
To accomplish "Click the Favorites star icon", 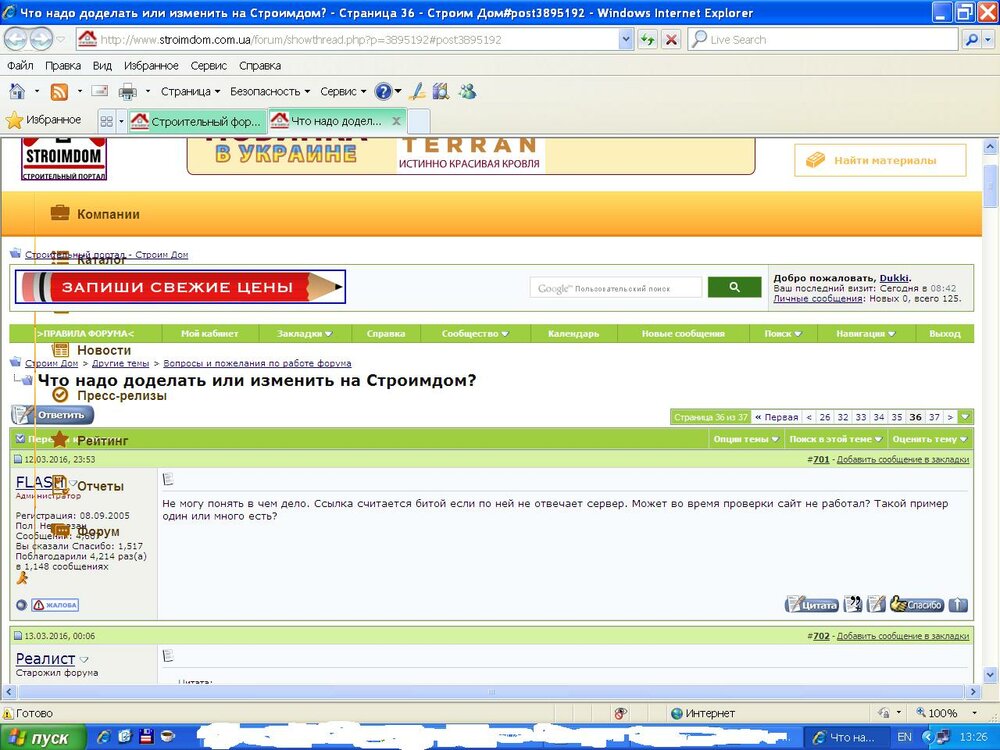I will coord(14,120).
